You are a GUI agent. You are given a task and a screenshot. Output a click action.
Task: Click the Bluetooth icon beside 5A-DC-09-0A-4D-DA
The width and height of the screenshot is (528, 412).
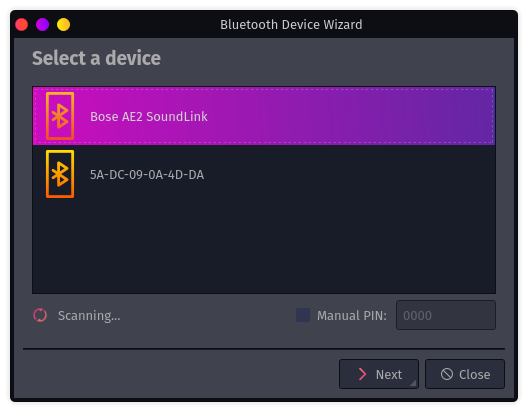point(60,174)
